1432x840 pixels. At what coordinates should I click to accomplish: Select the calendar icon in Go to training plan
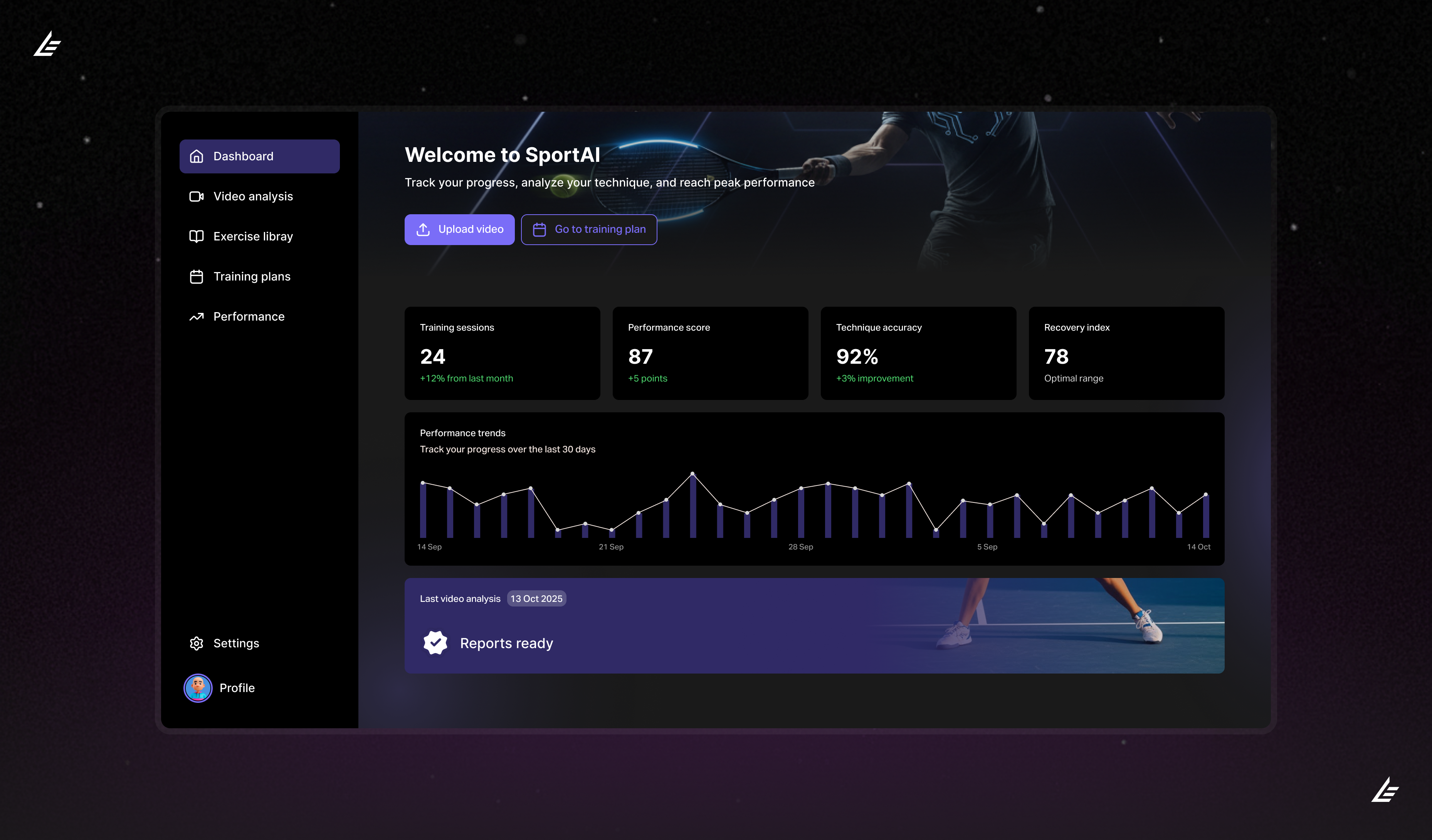tap(539, 229)
